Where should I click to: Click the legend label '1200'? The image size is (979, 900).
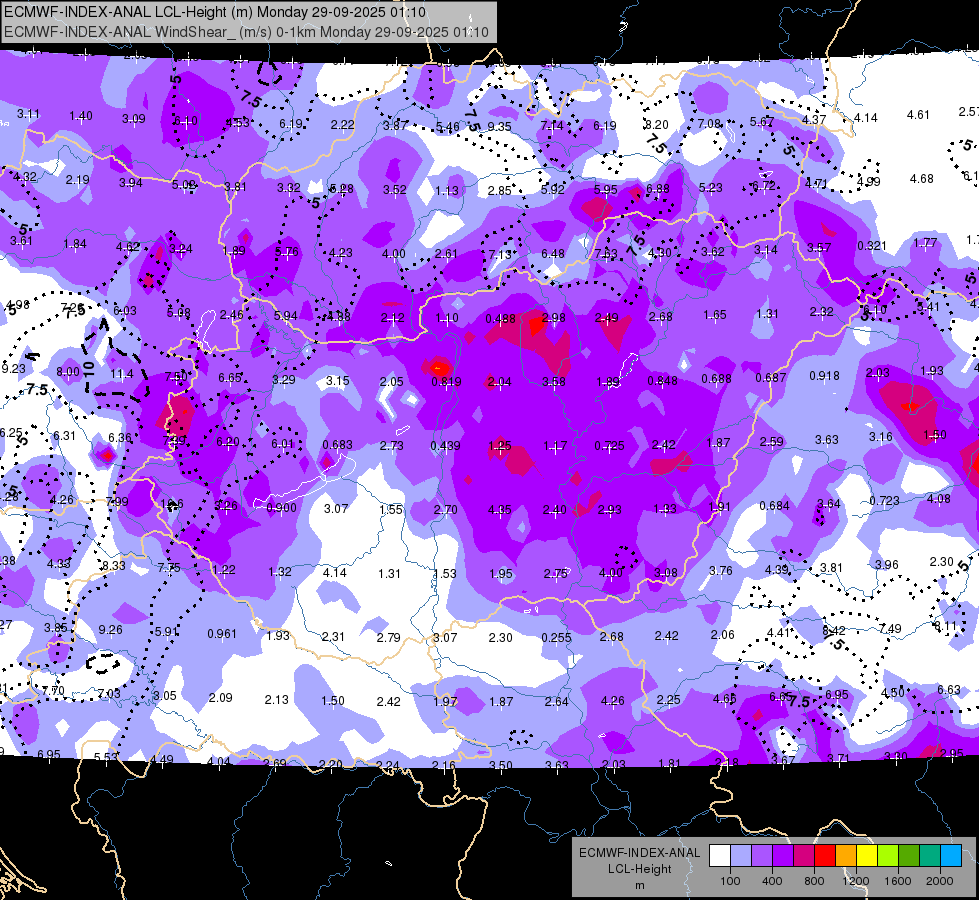click(856, 881)
